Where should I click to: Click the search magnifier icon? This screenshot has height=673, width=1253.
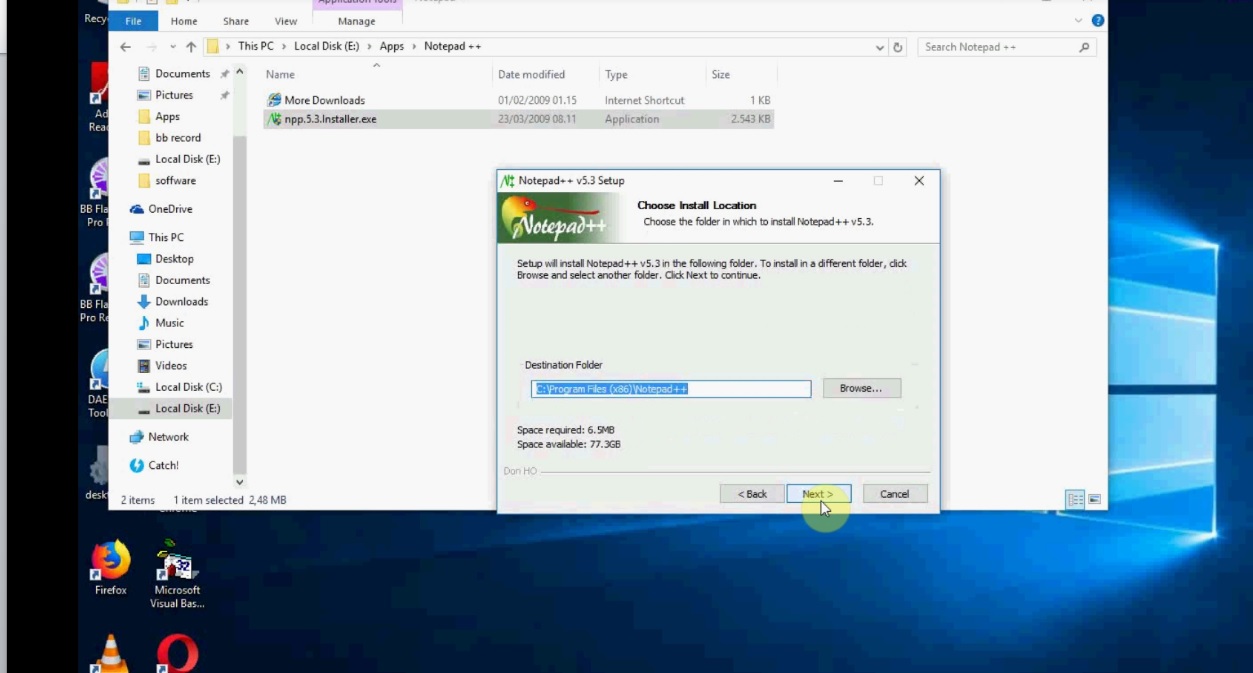[1084, 47]
